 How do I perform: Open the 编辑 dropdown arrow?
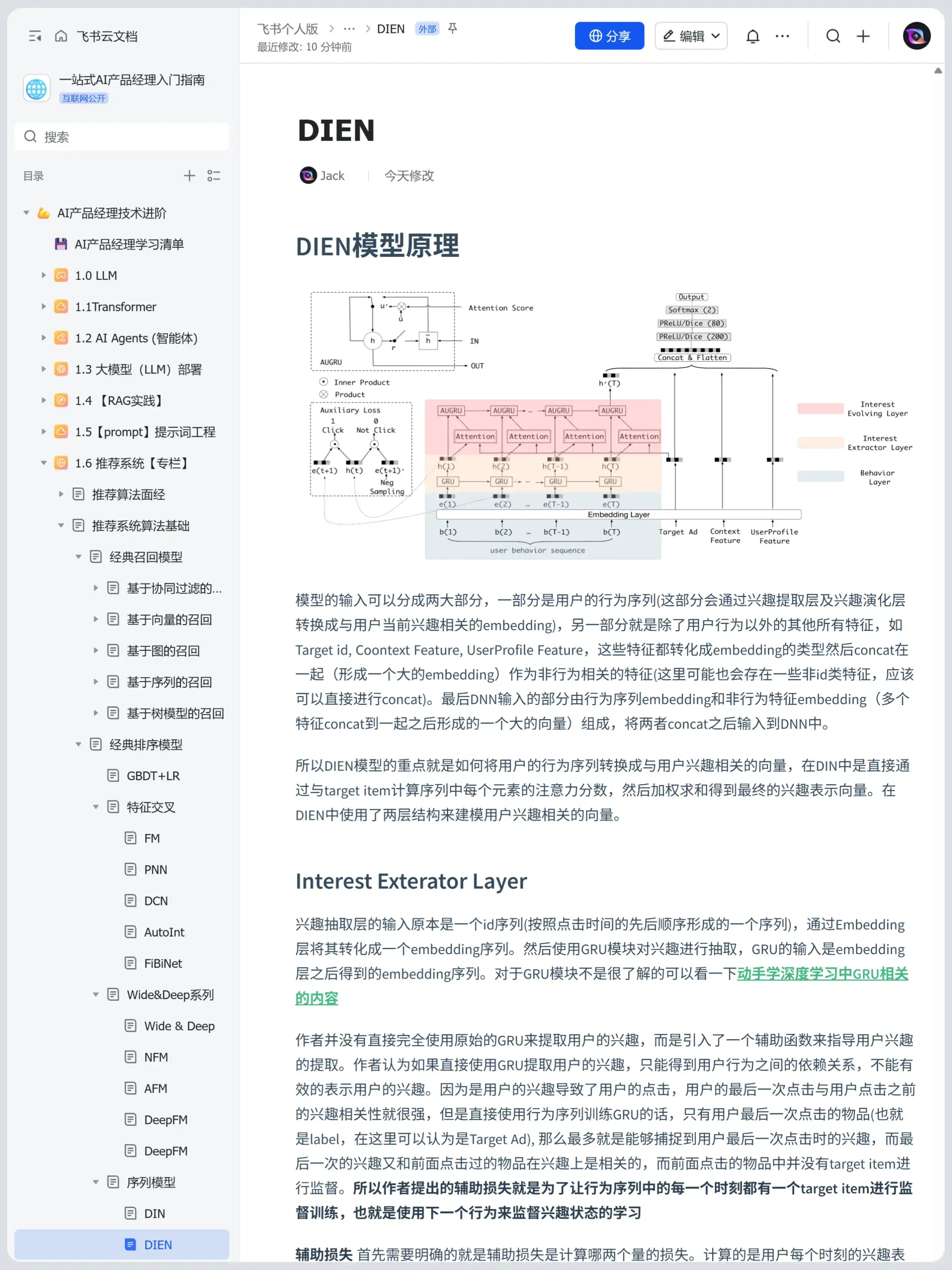[x=716, y=36]
